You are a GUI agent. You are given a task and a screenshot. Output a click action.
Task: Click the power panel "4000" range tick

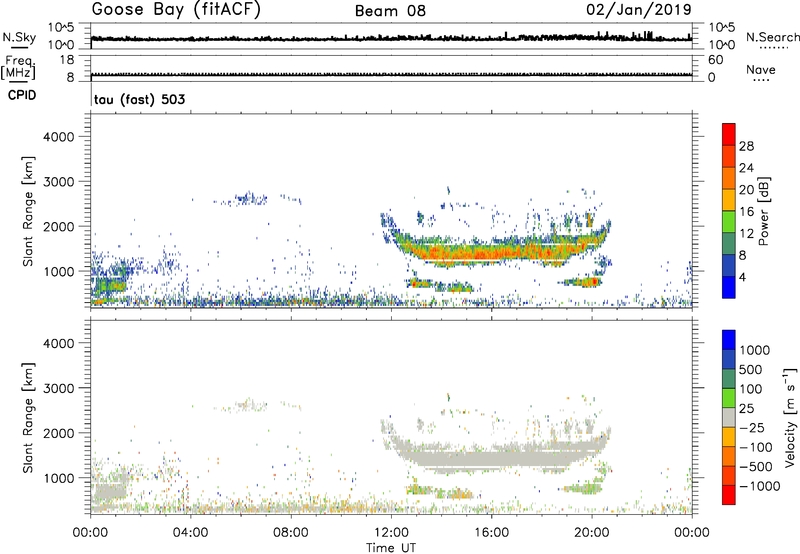59,137
